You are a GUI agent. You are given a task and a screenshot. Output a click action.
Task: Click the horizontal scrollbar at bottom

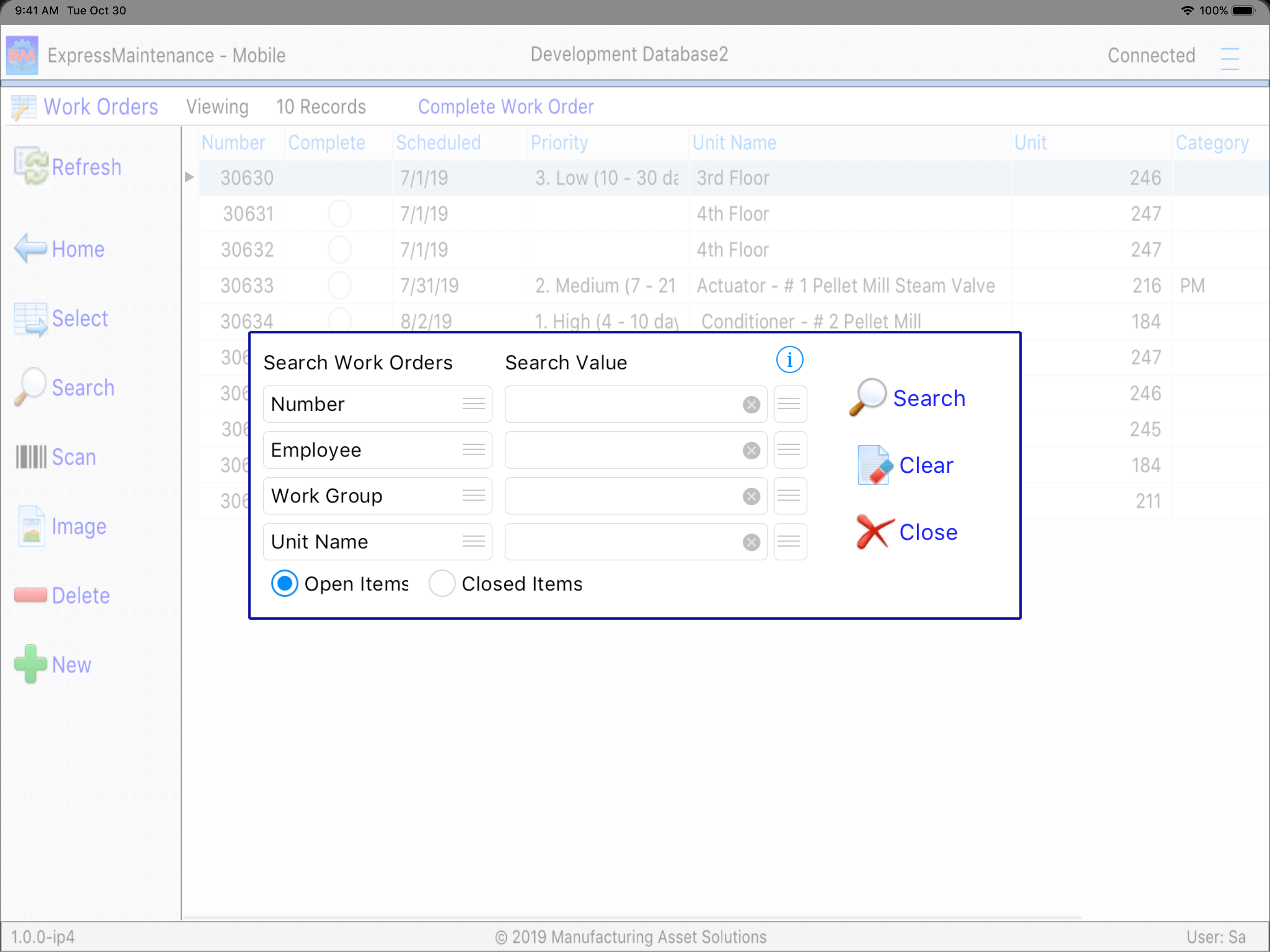click(x=632, y=918)
